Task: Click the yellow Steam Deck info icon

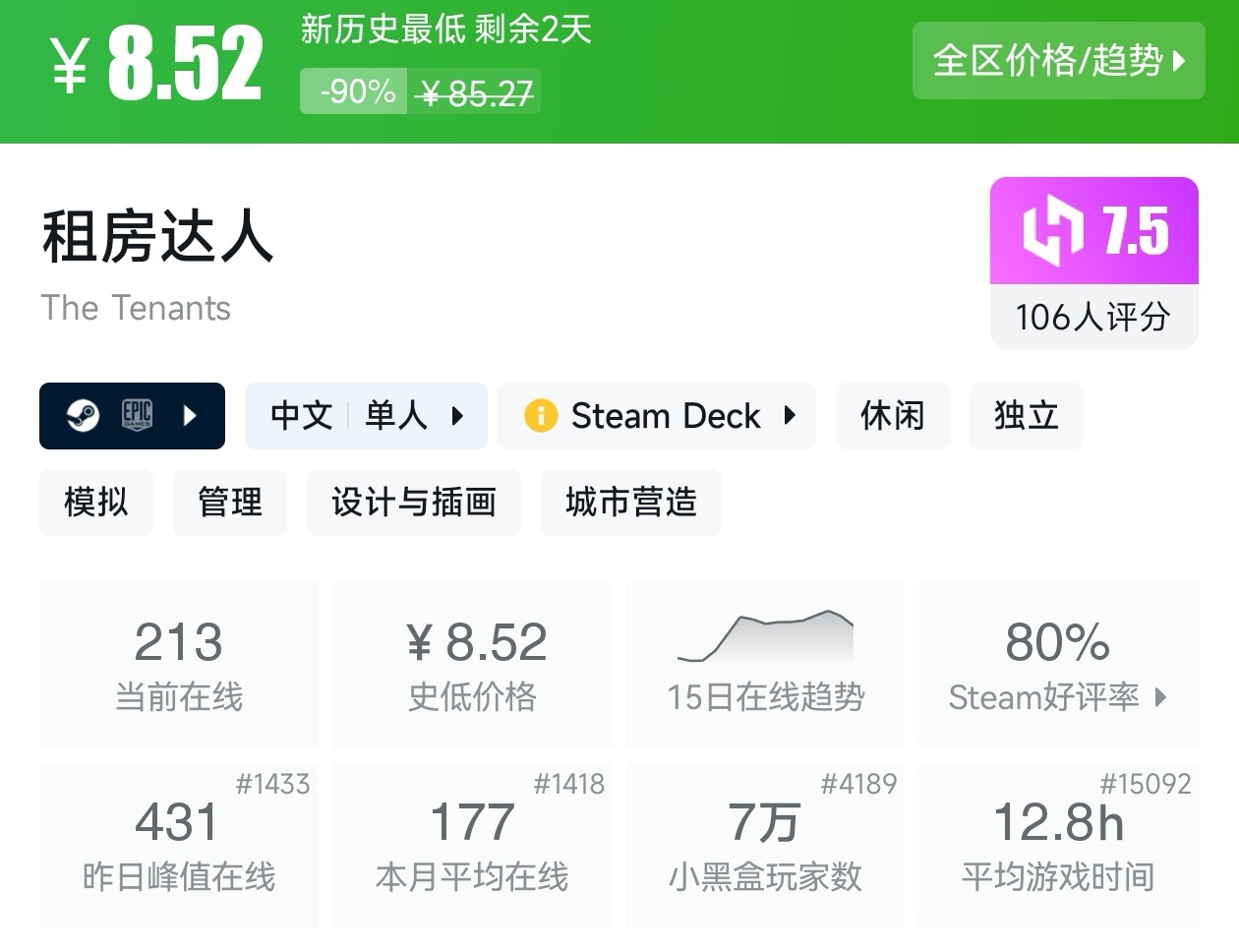Action: (x=541, y=416)
